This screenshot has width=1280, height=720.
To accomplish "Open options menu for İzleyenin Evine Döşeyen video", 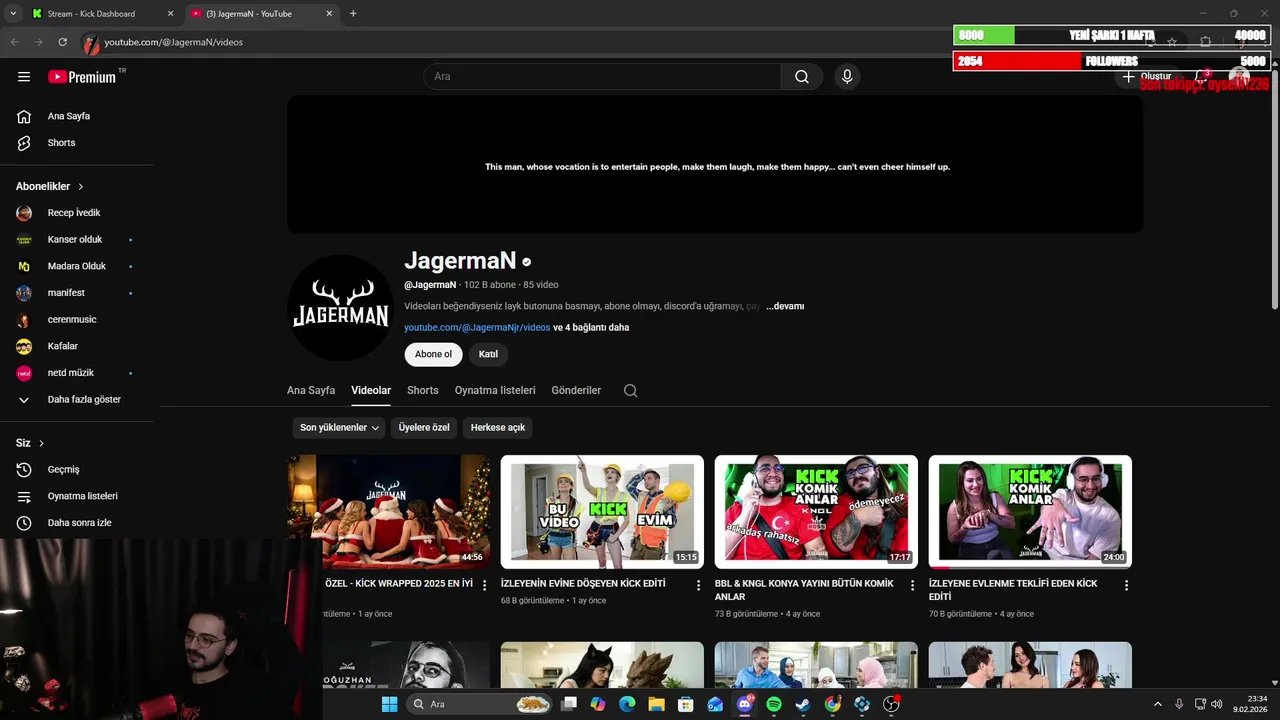I will pos(698,585).
